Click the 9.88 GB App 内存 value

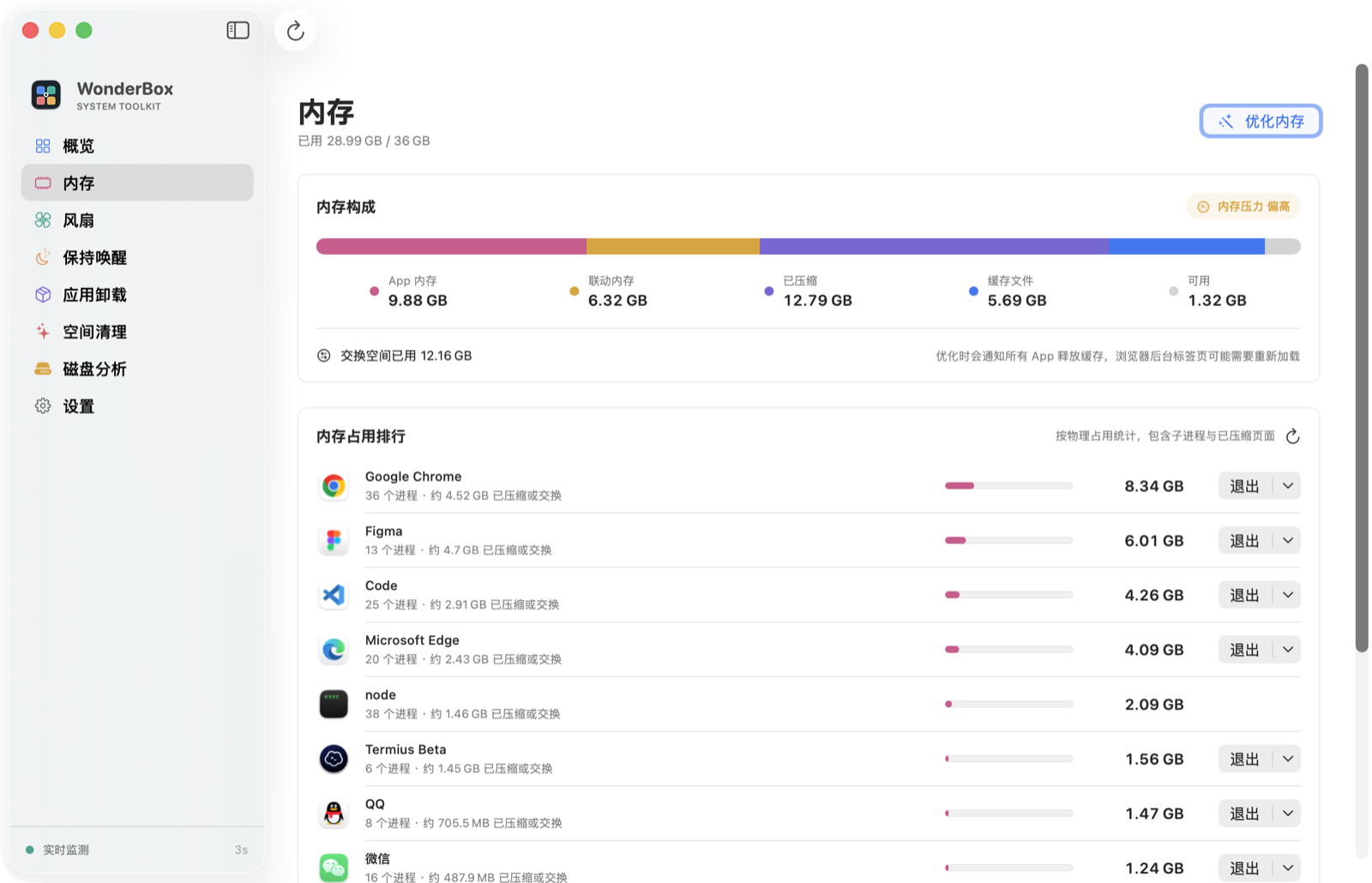[418, 300]
